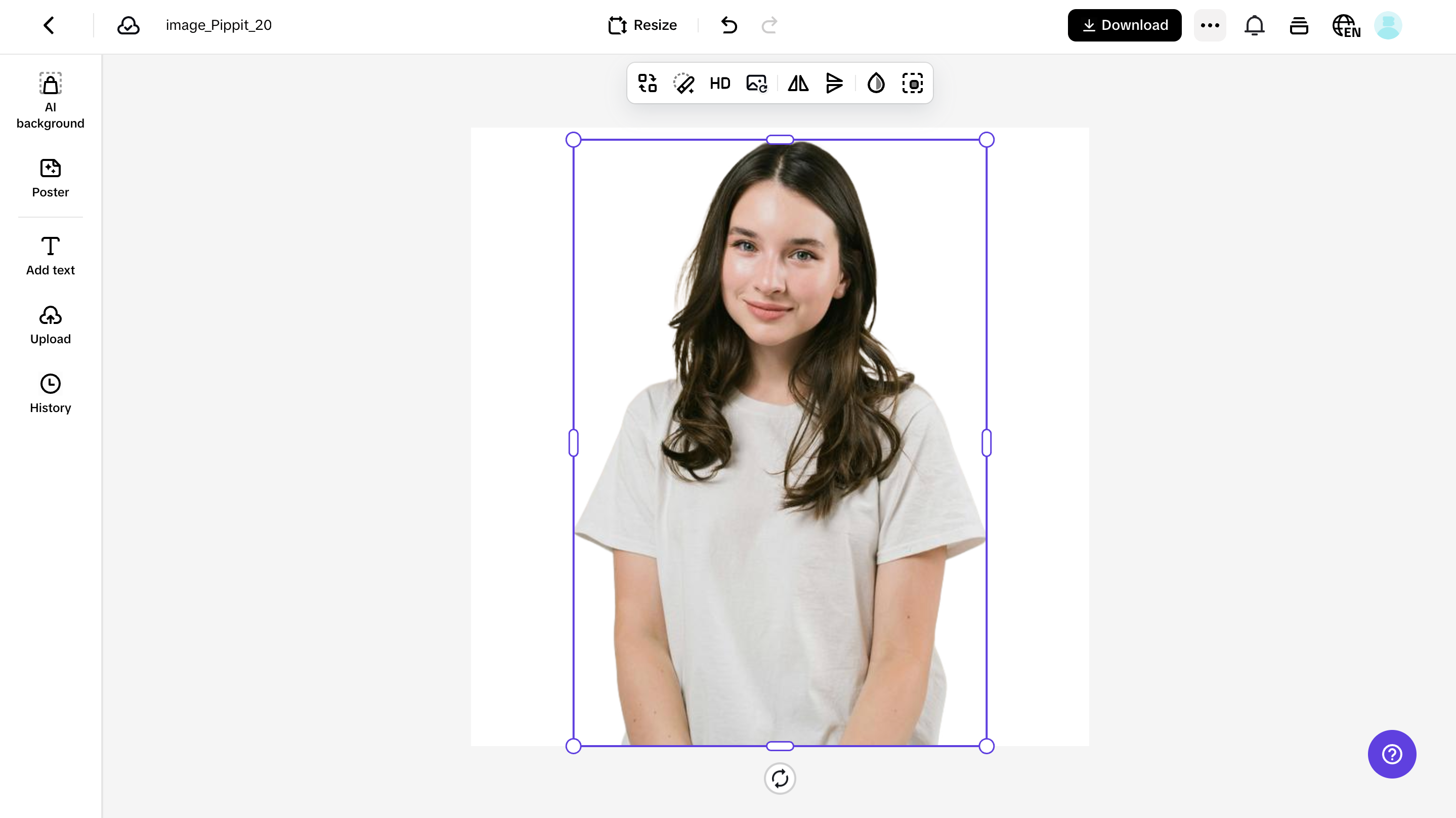Screen dimensions: 1456x818
Task: Flip the image vertically
Action: point(834,83)
